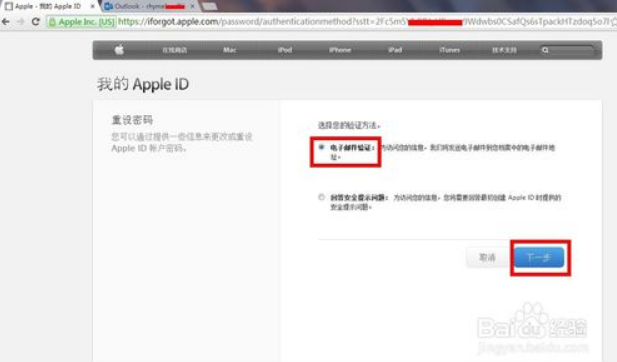Image resolution: width=617 pixels, height=362 pixels.
Task: Open the iTunes nav item
Action: (449, 50)
